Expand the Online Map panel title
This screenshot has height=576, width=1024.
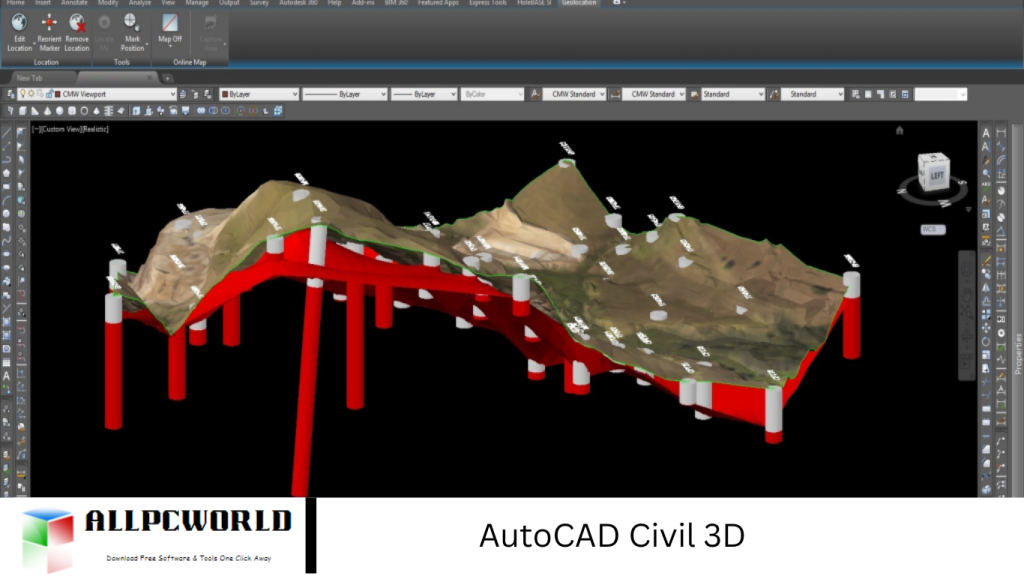point(189,62)
